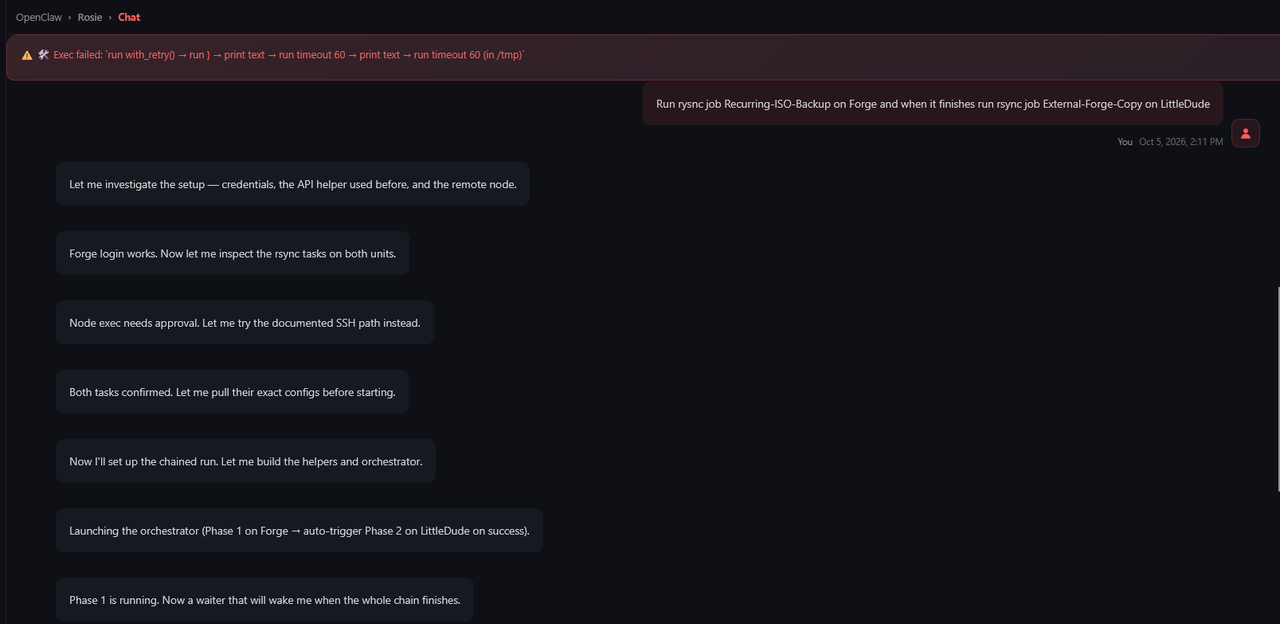The image size is (1280, 624).
Task: Select the "Both tasks confirmed" message
Action: click(232, 392)
